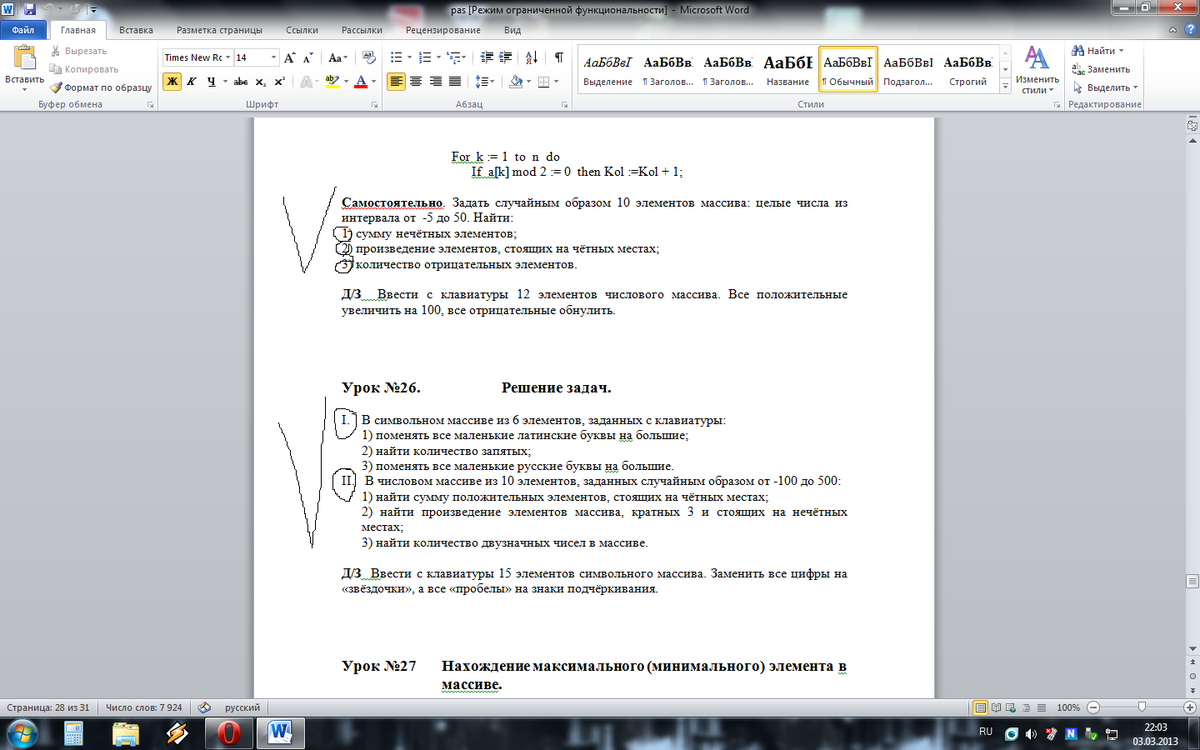Apply bulleted list formatting

[x=395, y=58]
